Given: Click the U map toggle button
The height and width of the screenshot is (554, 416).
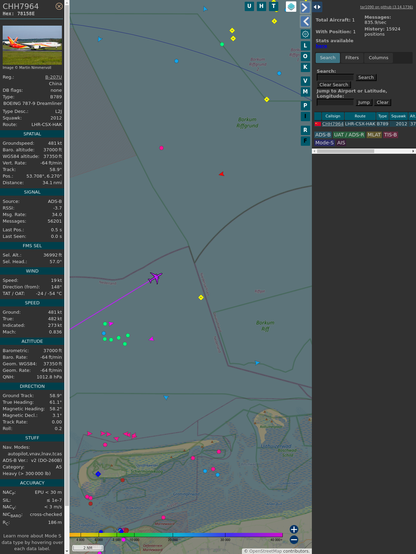Looking at the screenshot, I should (249, 6).
